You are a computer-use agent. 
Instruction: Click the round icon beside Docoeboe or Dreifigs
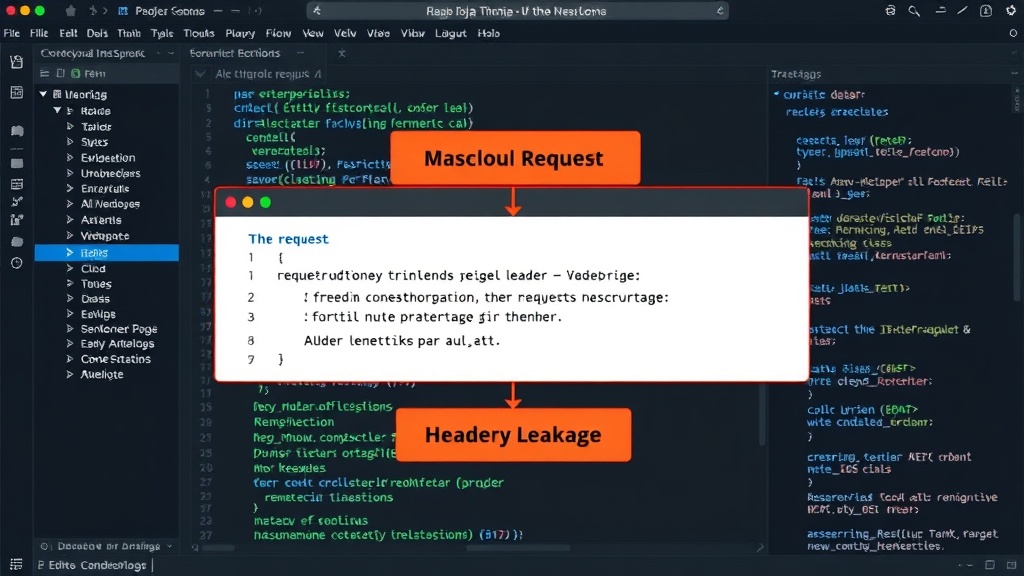click(44, 546)
